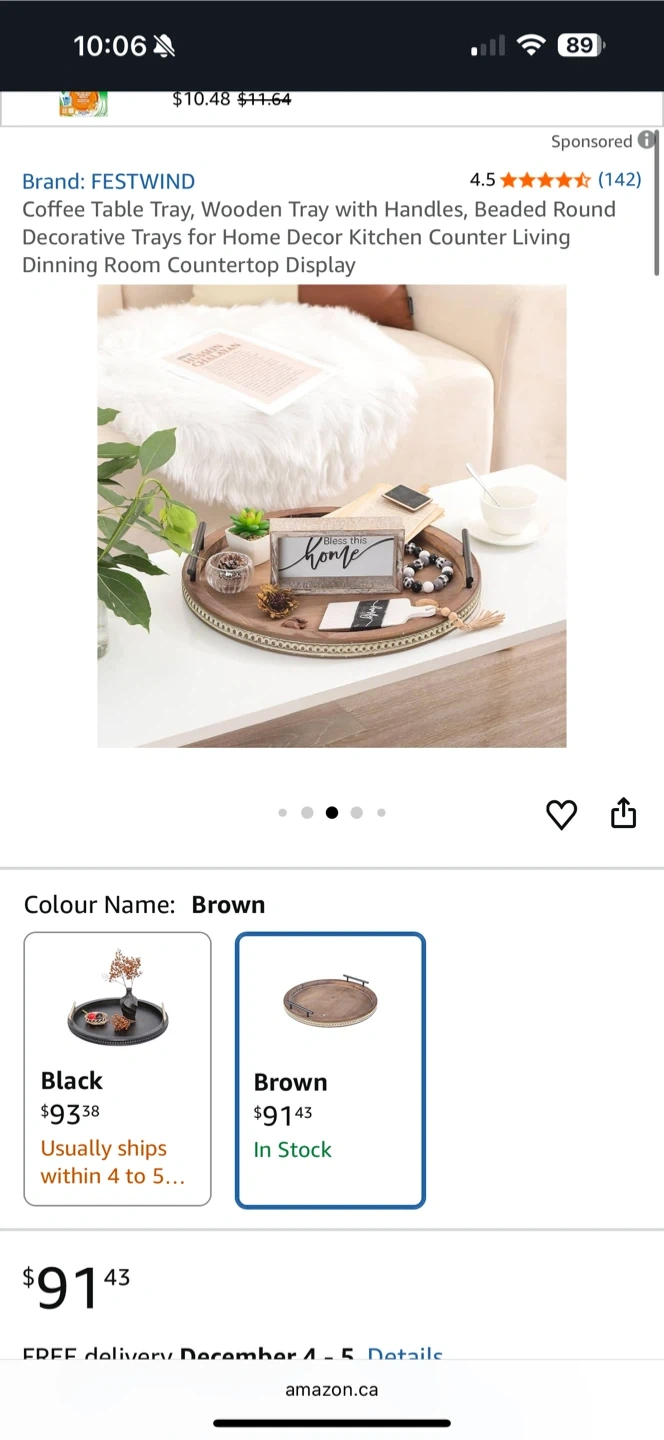Go to second image carousel dot
This screenshot has width=664, height=1440.
(x=307, y=813)
